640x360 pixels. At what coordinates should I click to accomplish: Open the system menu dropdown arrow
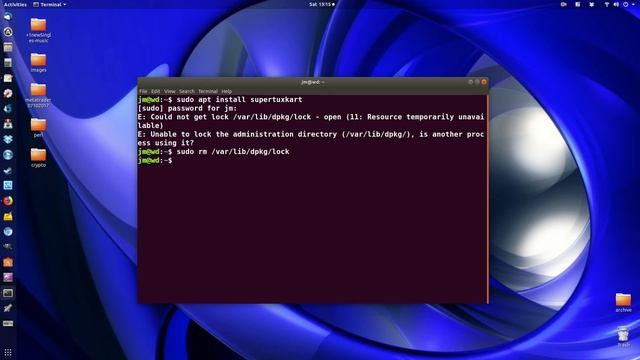(x=632, y=4)
